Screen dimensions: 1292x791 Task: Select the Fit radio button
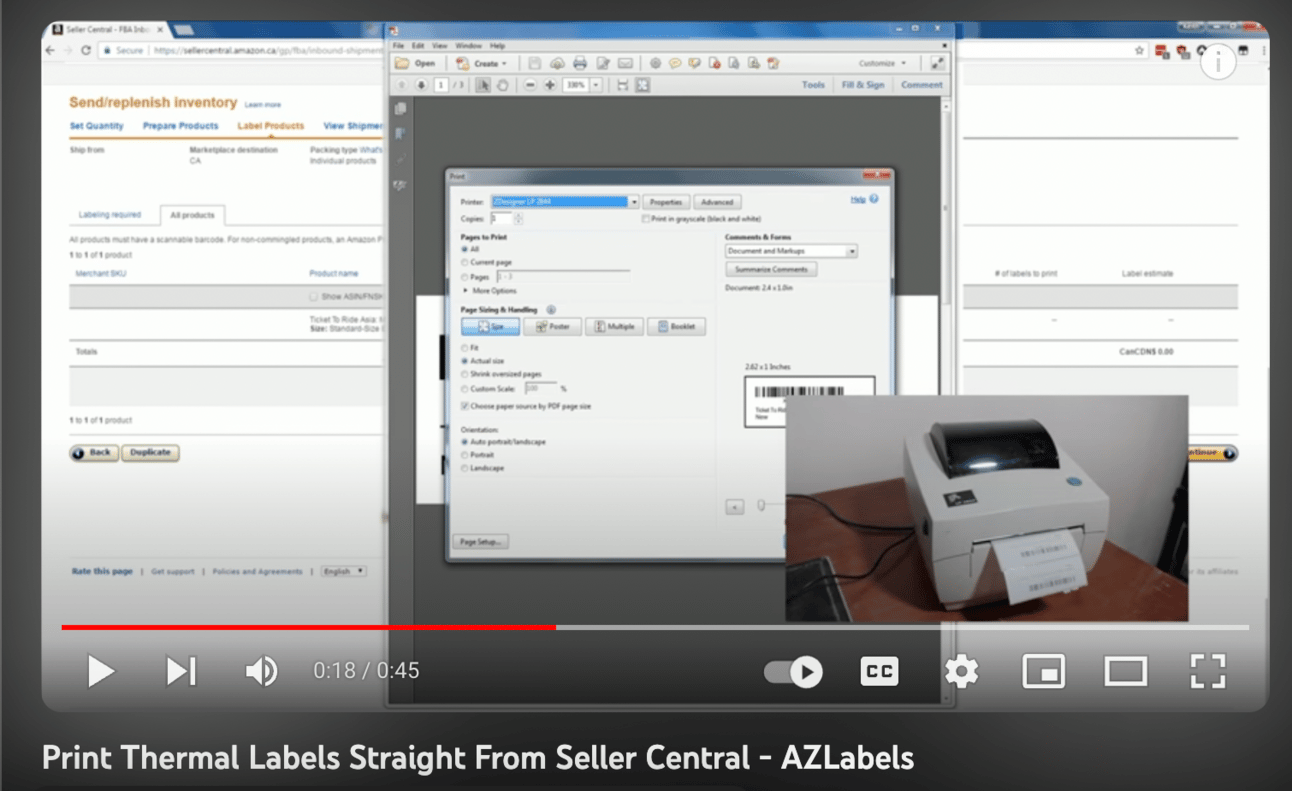[464, 347]
